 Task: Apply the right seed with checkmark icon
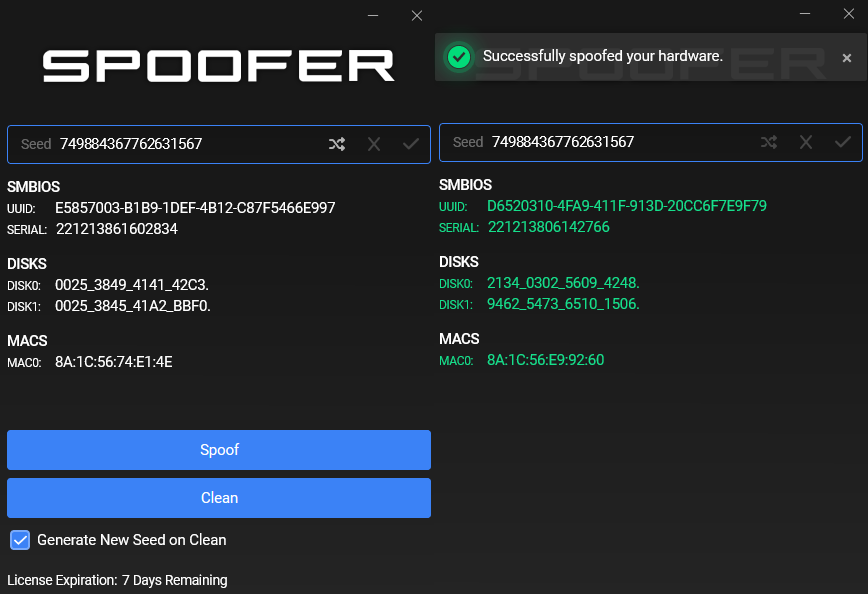point(842,141)
